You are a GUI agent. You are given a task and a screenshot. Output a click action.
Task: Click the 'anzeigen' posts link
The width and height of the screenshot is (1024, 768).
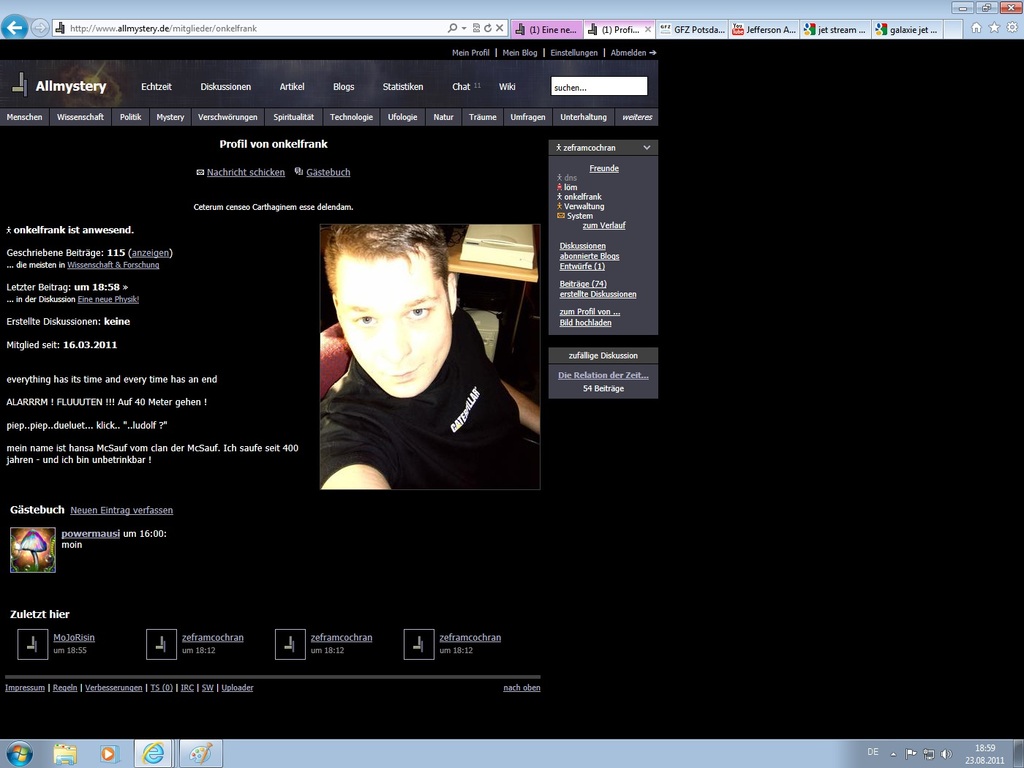tap(150, 253)
